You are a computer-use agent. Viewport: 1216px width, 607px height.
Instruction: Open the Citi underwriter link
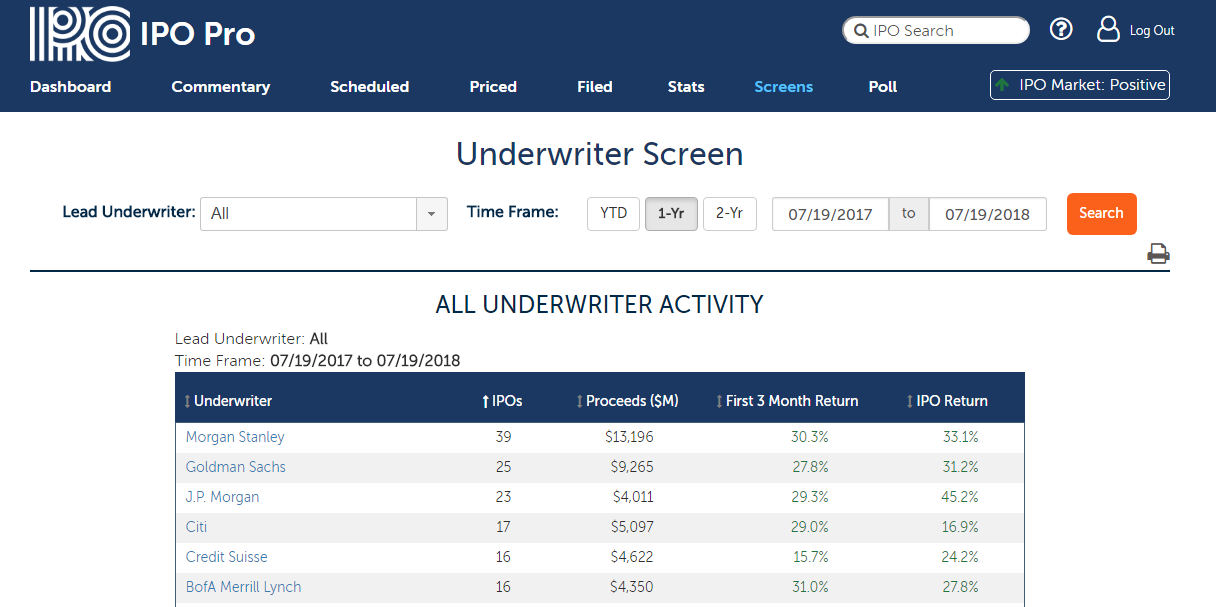tap(196, 527)
